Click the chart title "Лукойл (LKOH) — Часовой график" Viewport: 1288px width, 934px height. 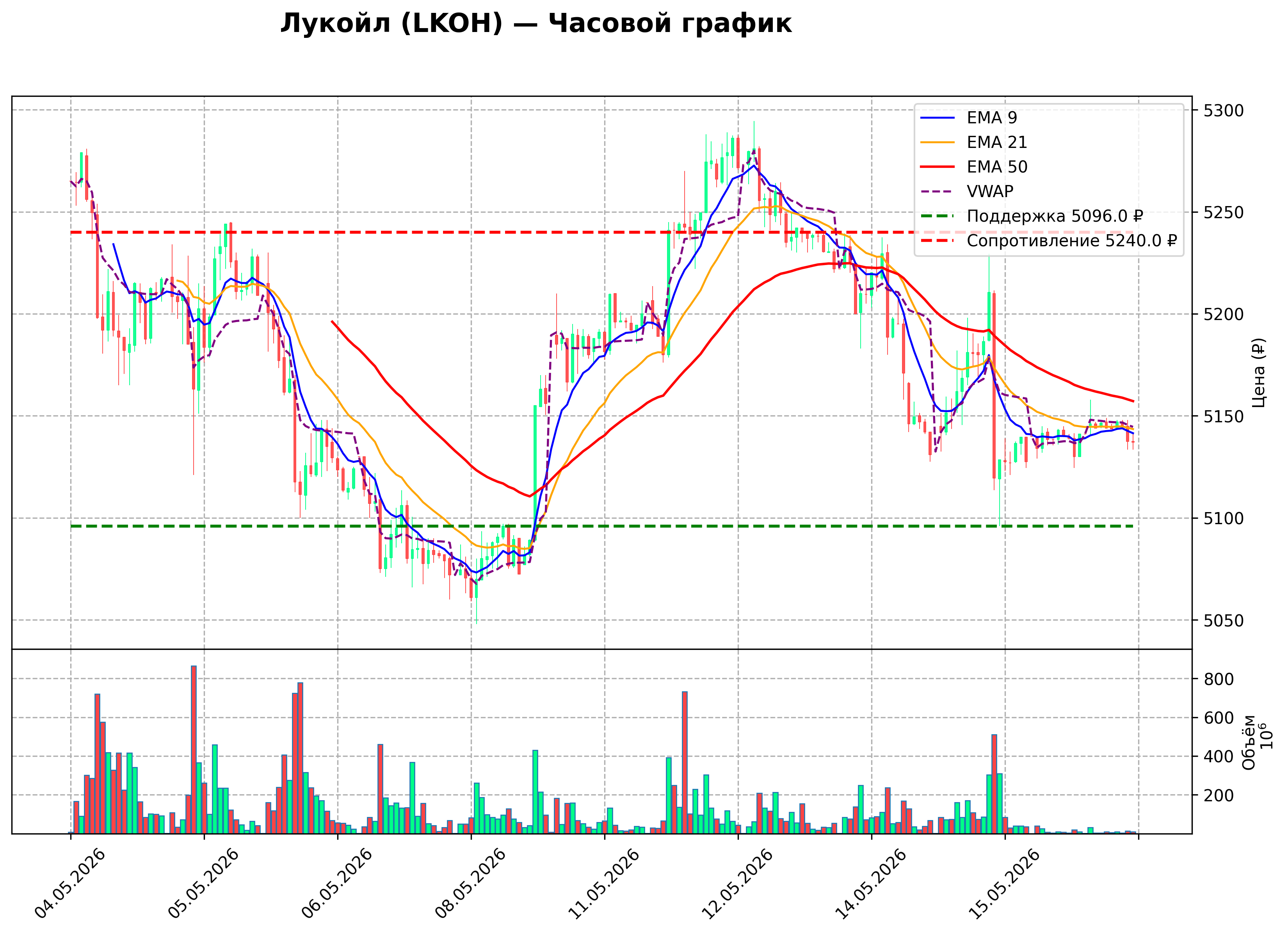click(x=535, y=23)
